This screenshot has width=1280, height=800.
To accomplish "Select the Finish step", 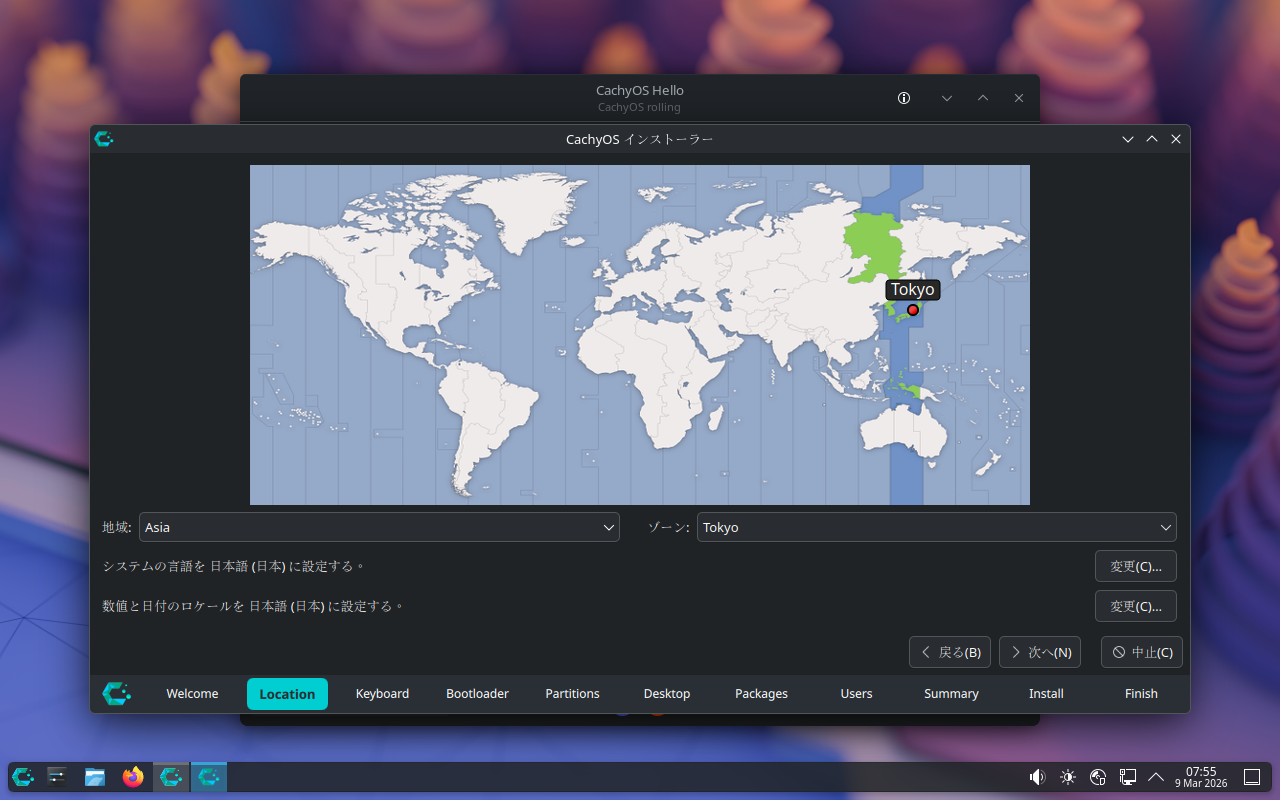I will click(1141, 694).
